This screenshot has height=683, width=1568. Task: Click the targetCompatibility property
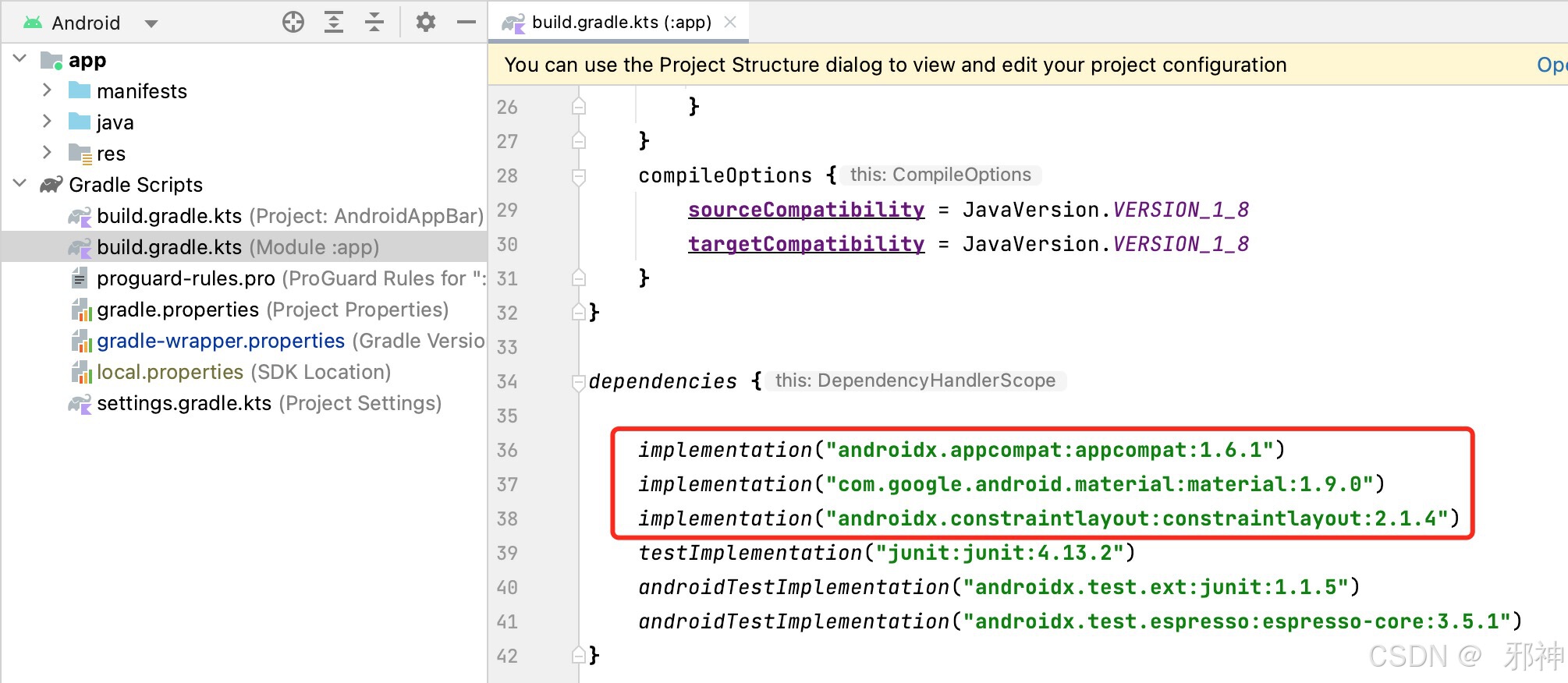(807, 244)
